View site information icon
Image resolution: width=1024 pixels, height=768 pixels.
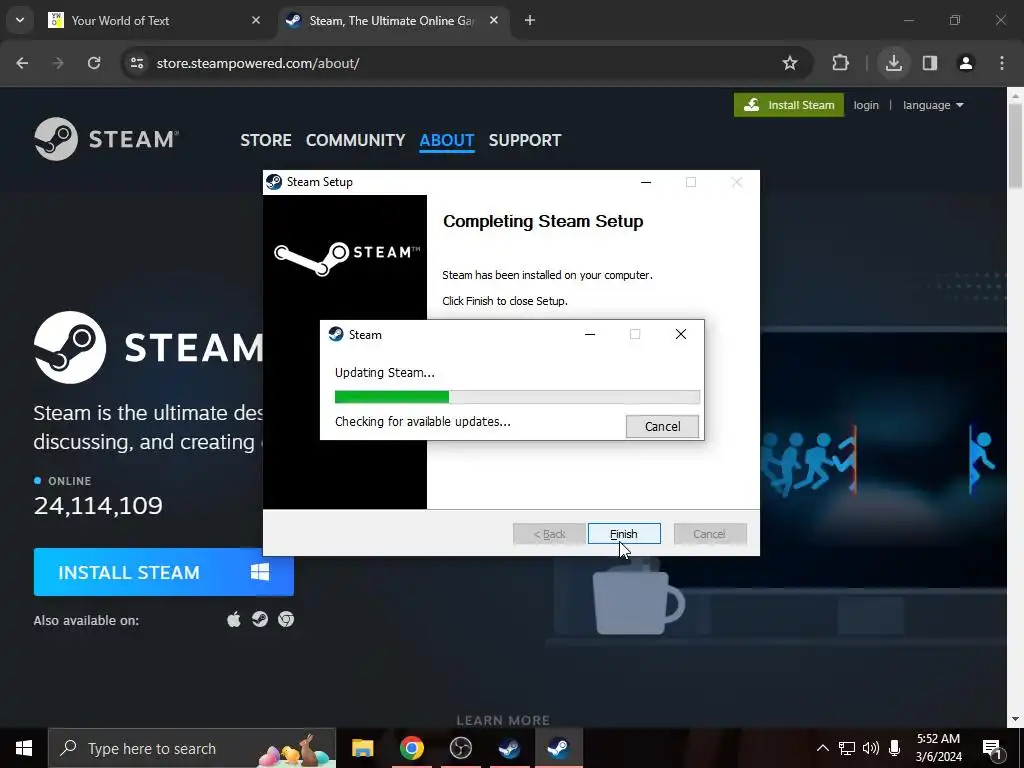[x=137, y=63]
